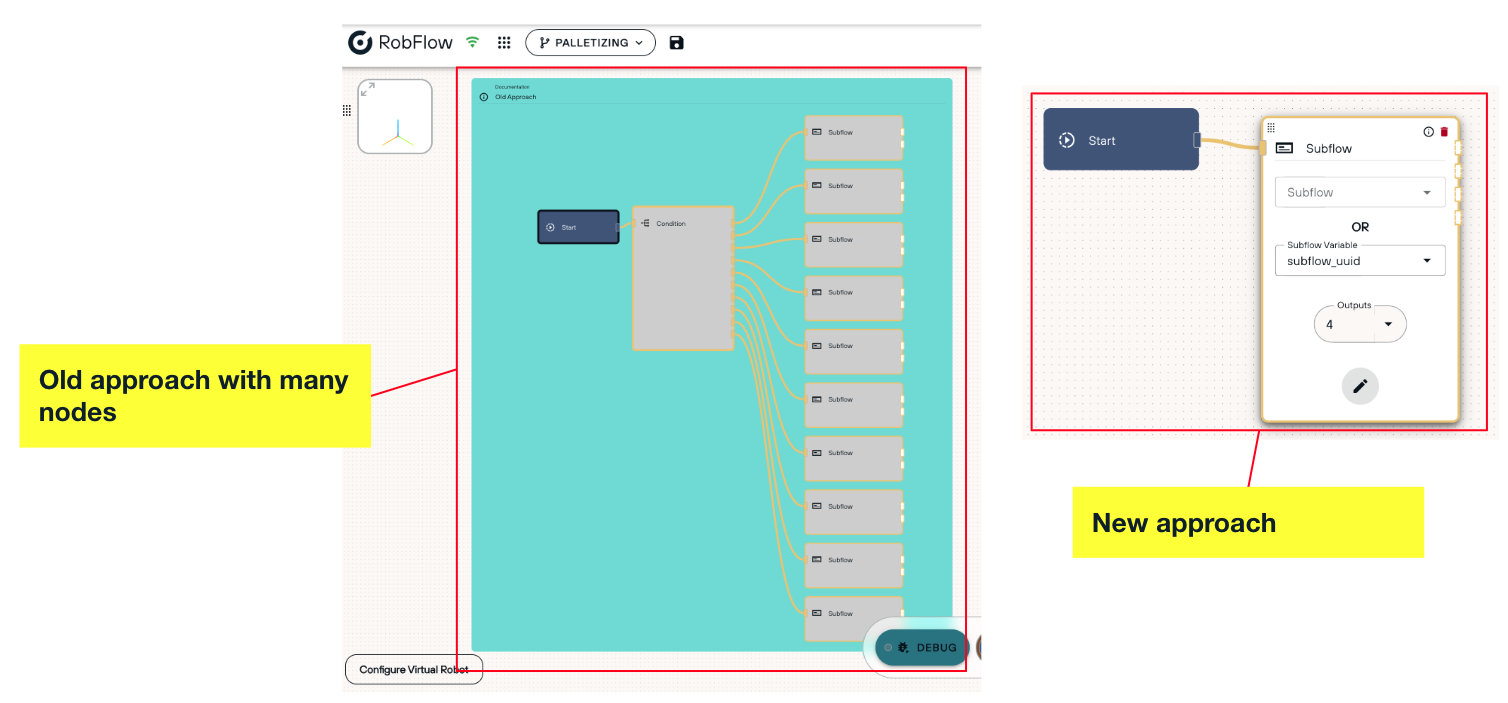Open the greyed Subflow selection dropdown
1508x703 pixels.
point(1360,192)
